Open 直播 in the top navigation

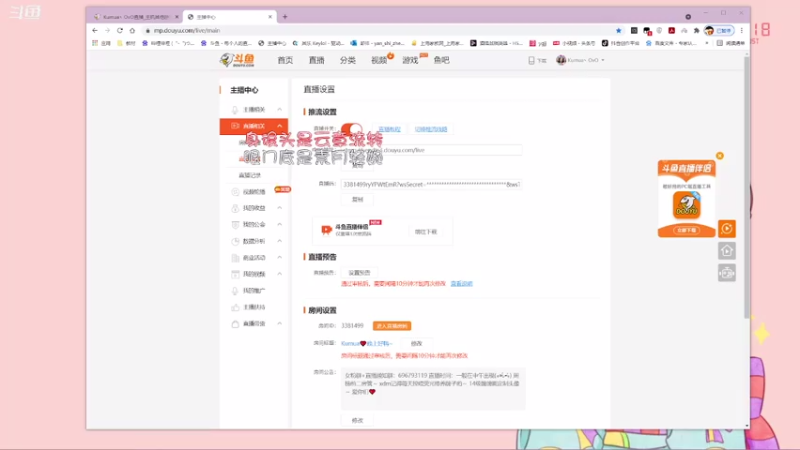tap(316, 60)
